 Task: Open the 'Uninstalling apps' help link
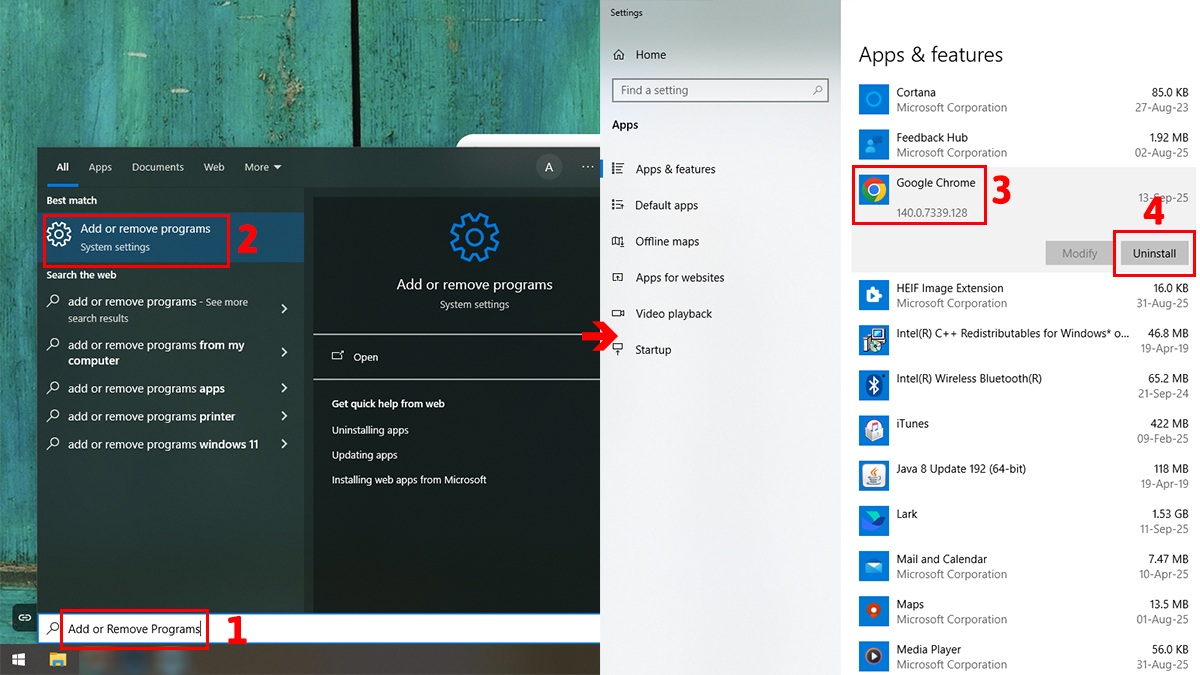pos(370,430)
